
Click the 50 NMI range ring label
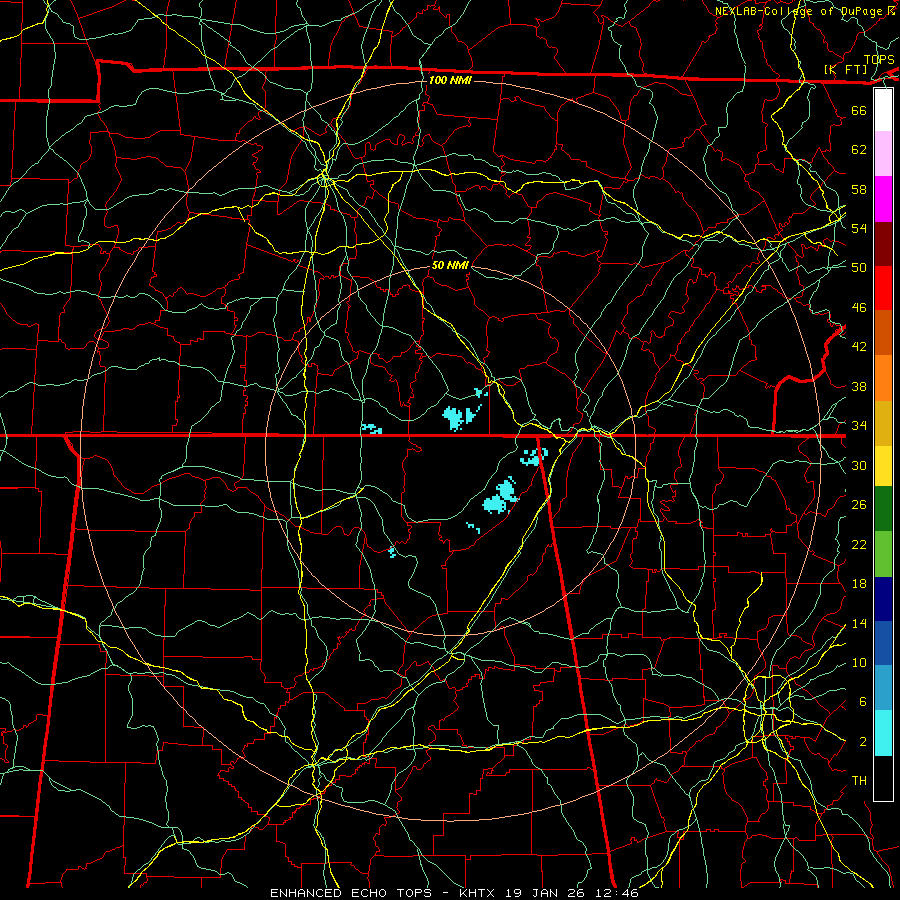(x=450, y=265)
